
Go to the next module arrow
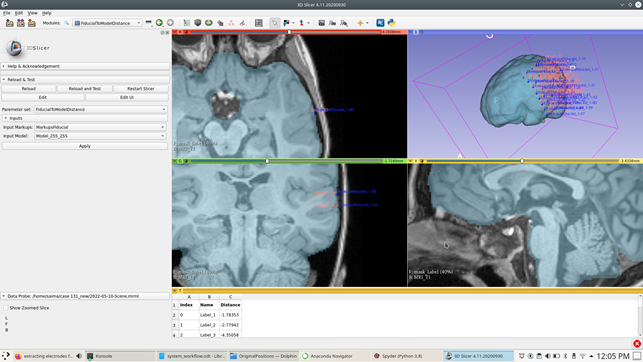tap(170, 23)
